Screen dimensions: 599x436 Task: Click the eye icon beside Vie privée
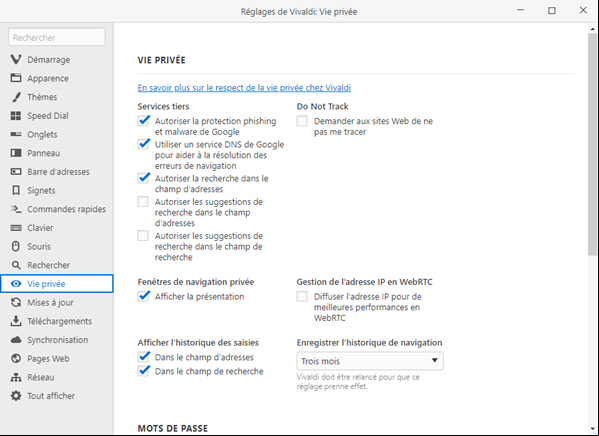tap(16, 284)
